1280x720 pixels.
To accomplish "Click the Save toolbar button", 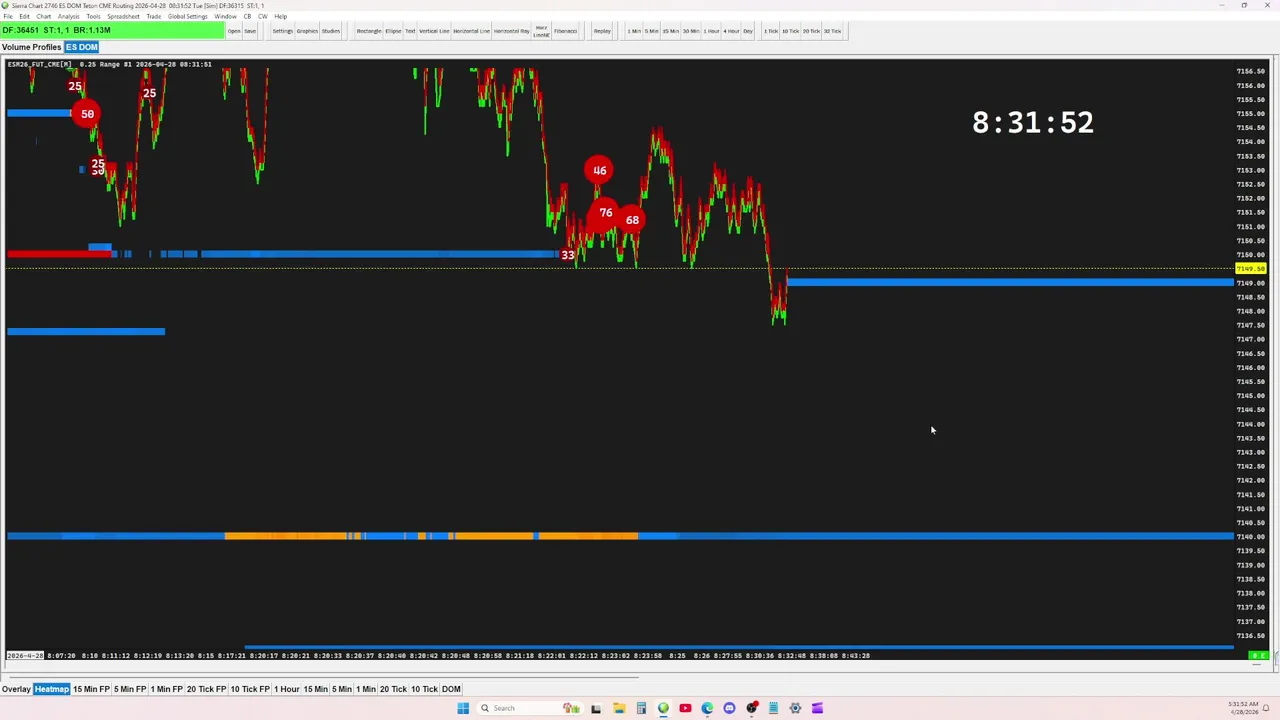I will coord(250,31).
